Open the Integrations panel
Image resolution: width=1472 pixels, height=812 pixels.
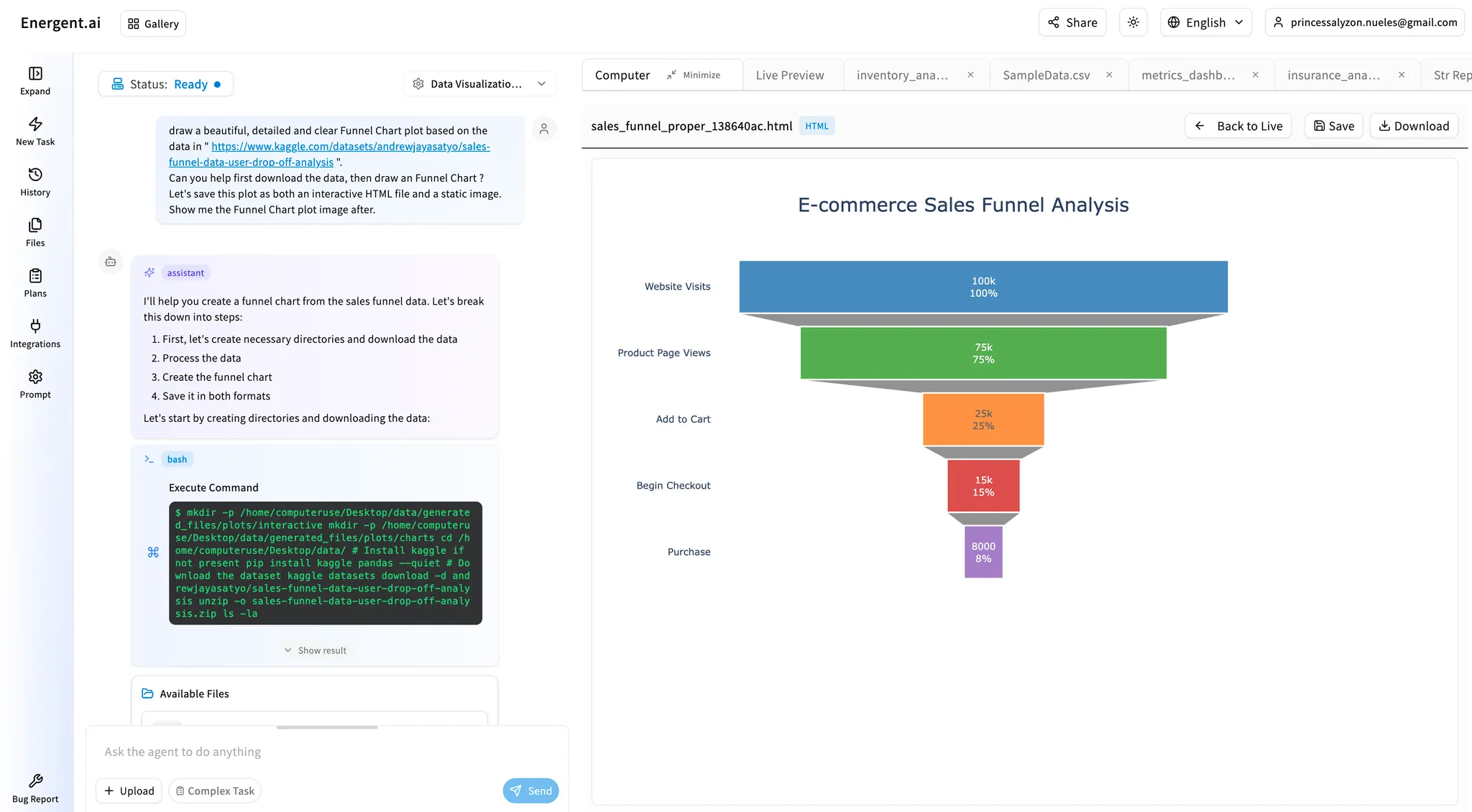tap(35, 333)
